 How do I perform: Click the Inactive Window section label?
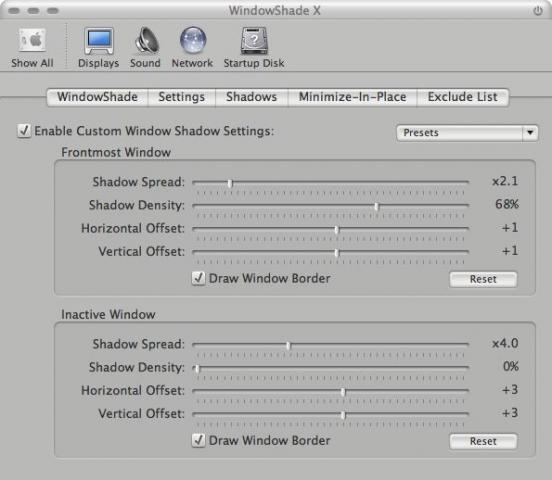pos(108,314)
